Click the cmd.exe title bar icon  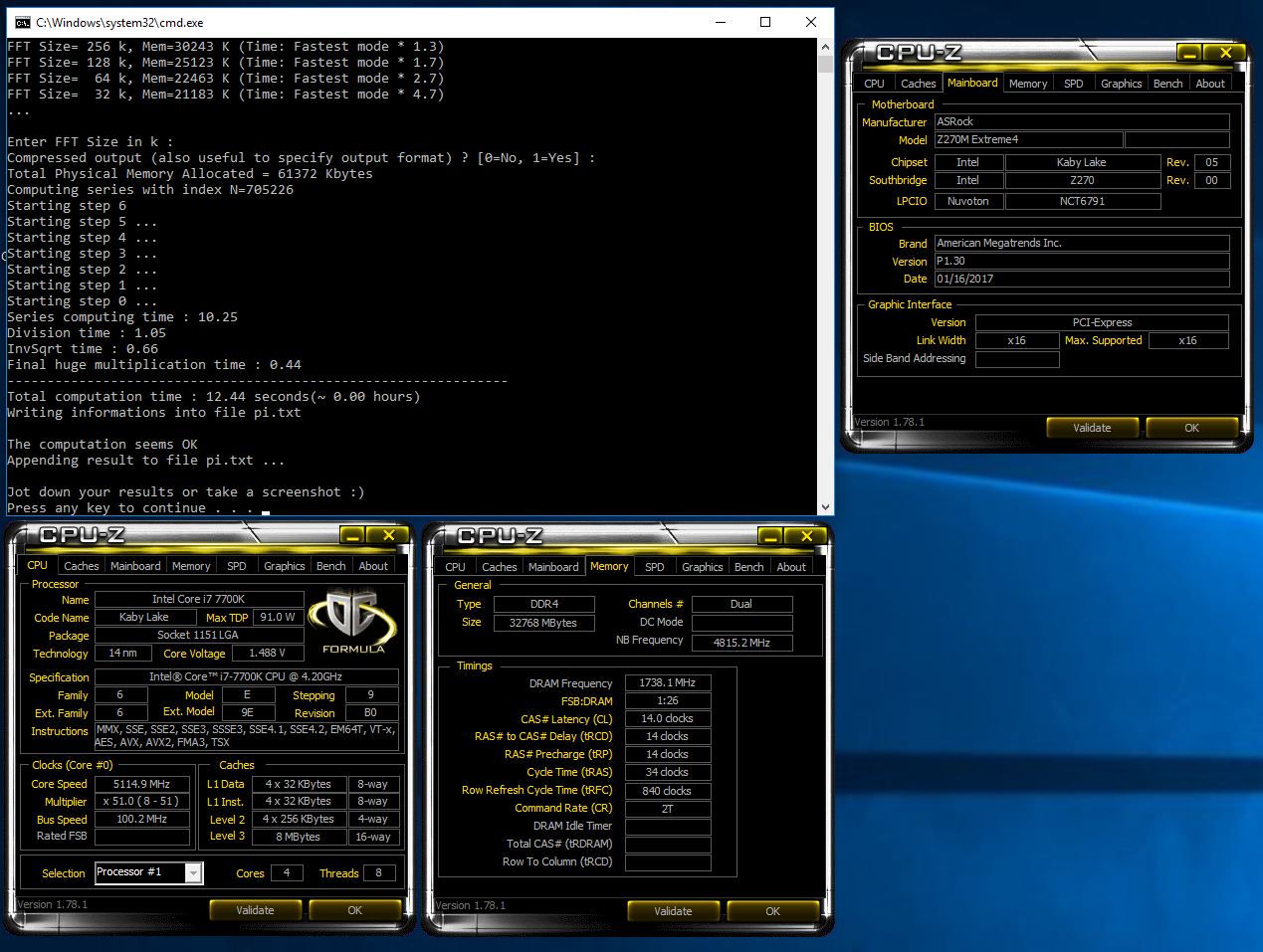tap(23, 22)
